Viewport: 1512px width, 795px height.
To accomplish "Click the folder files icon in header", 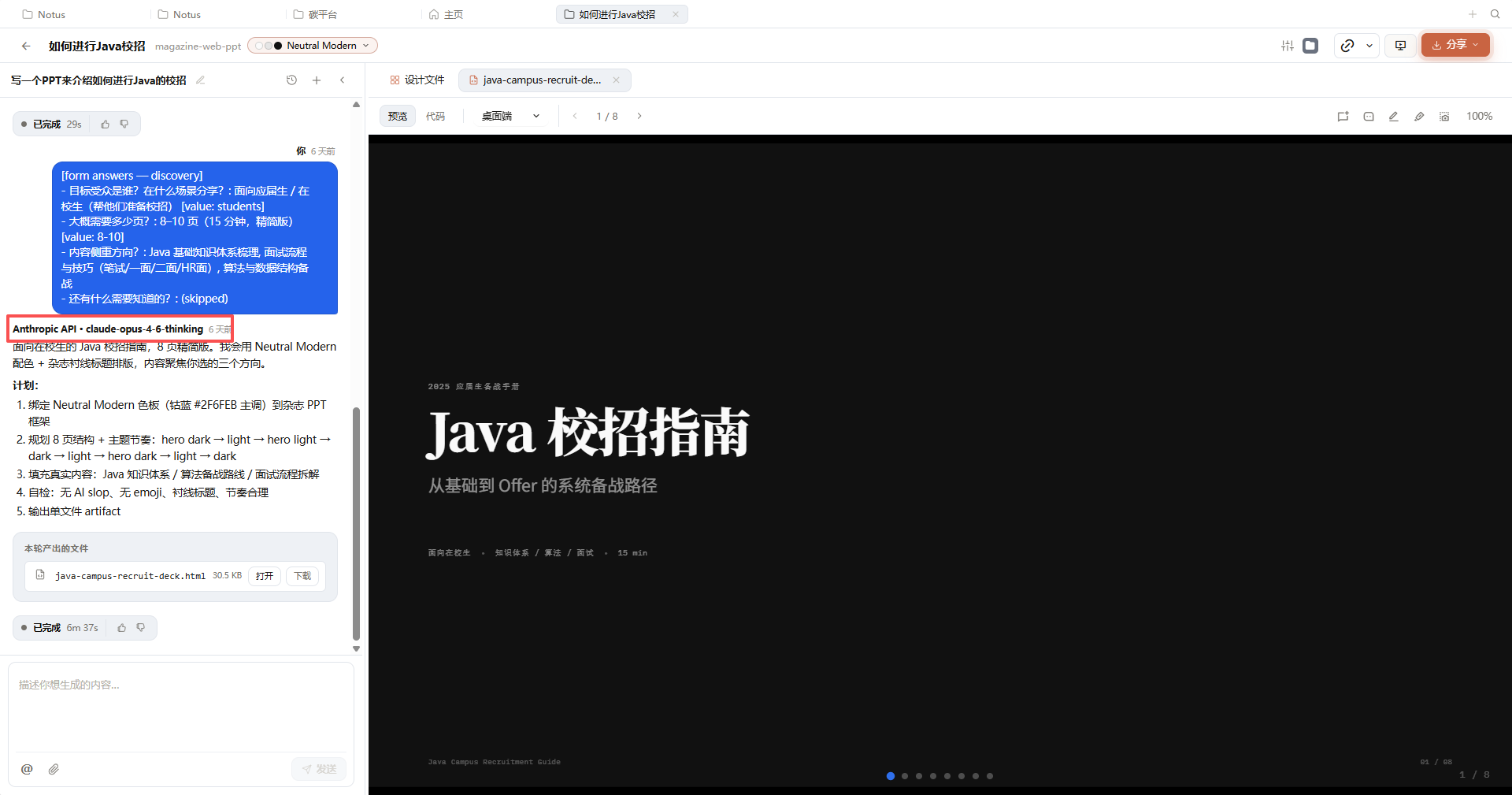I will coord(1310,46).
